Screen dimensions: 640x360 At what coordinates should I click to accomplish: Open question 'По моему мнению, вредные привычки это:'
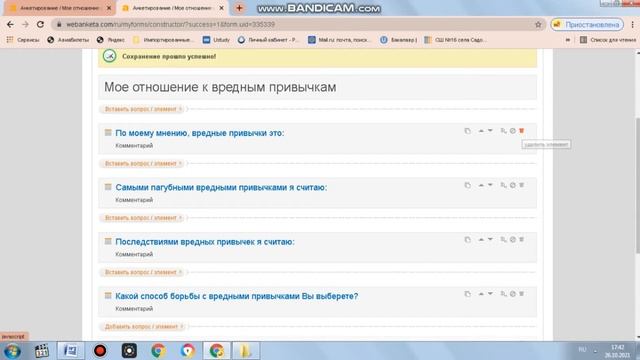[x=200, y=133]
